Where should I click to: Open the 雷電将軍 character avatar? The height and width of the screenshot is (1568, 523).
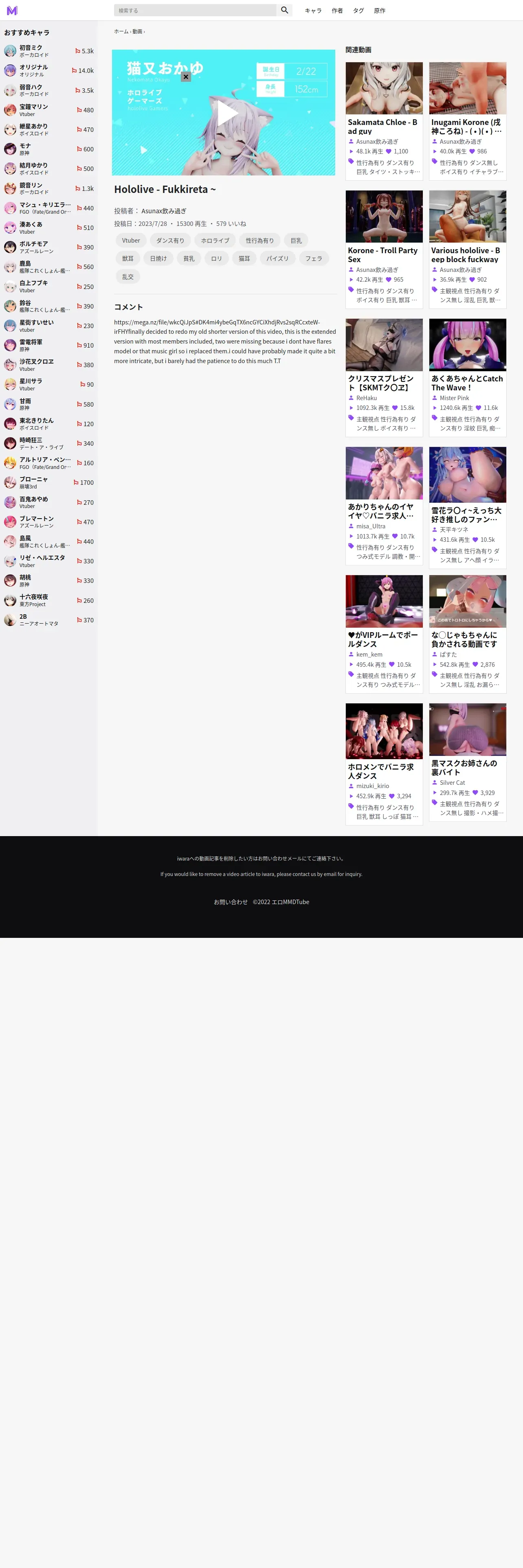coord(10,345)
